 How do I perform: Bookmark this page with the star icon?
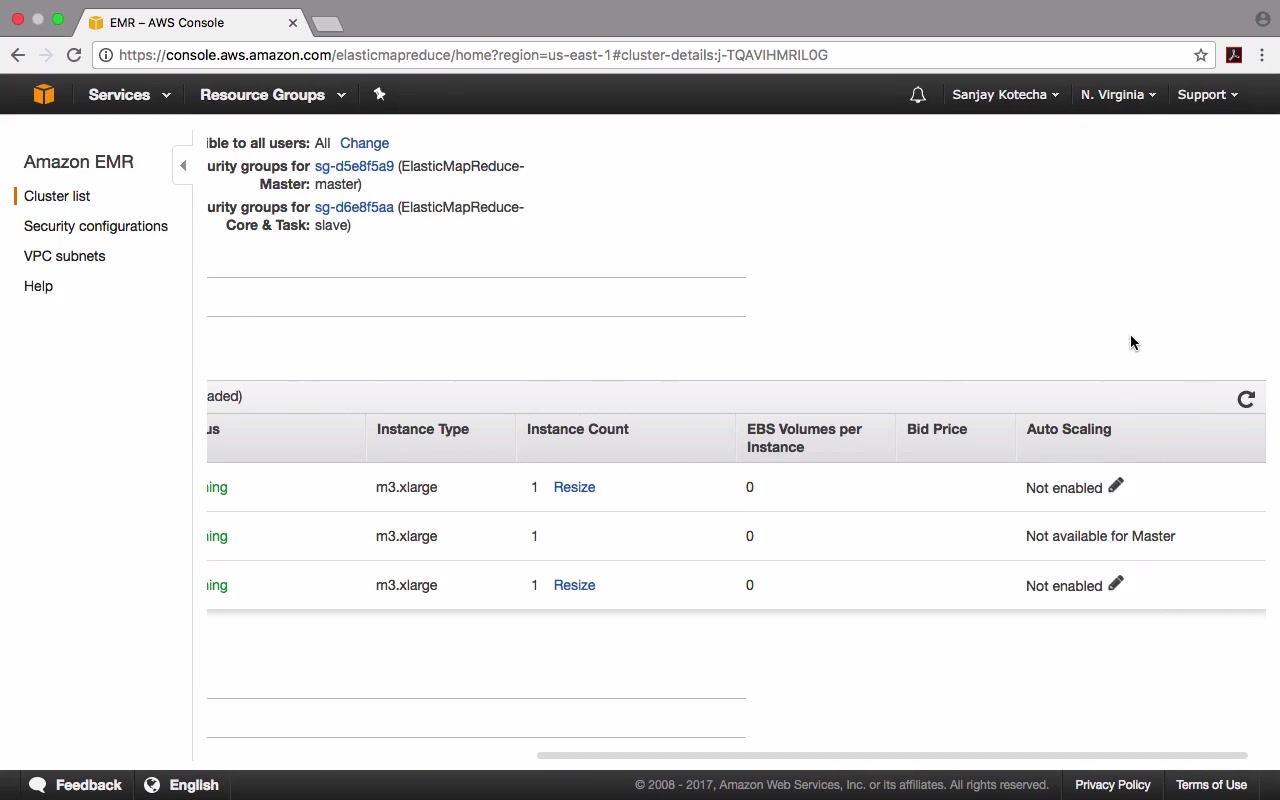tap(1201, 55)
